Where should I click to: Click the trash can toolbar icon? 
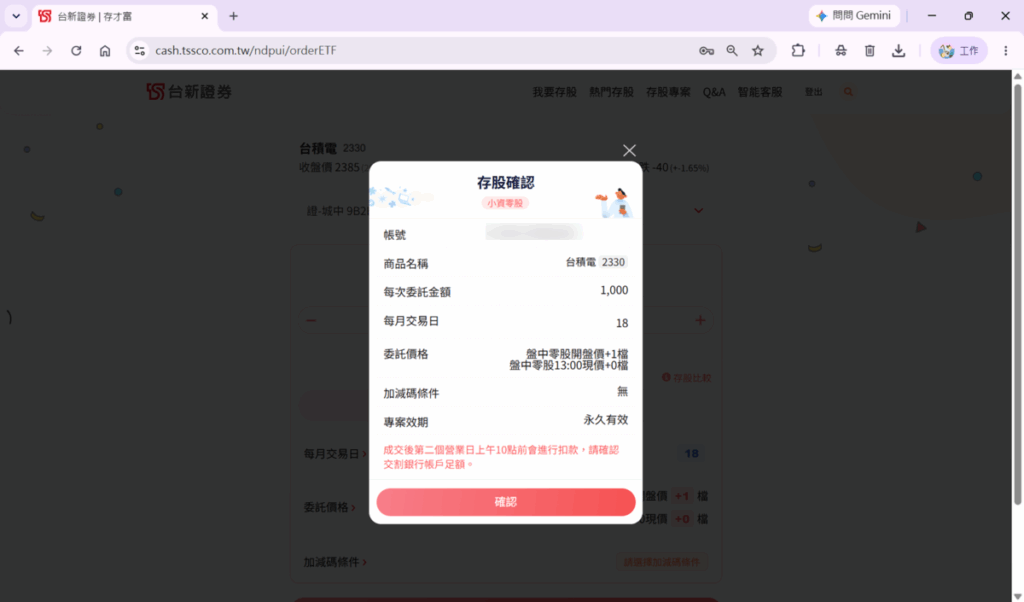(x=869, y=50)
